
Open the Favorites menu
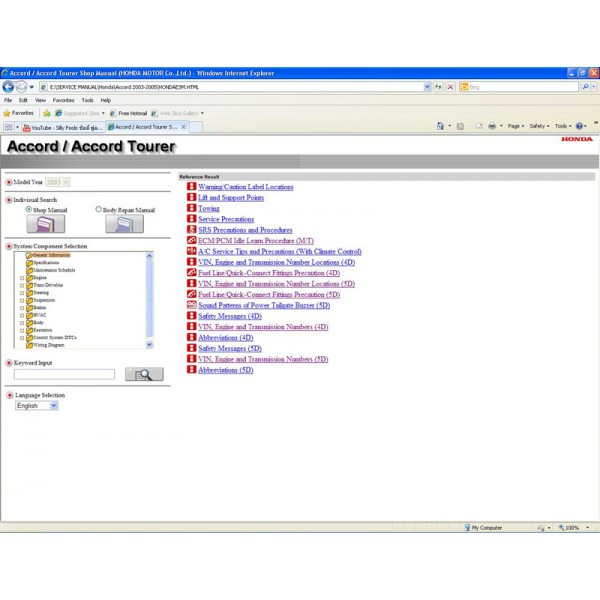pyautogui.click(x=64, y=100)
